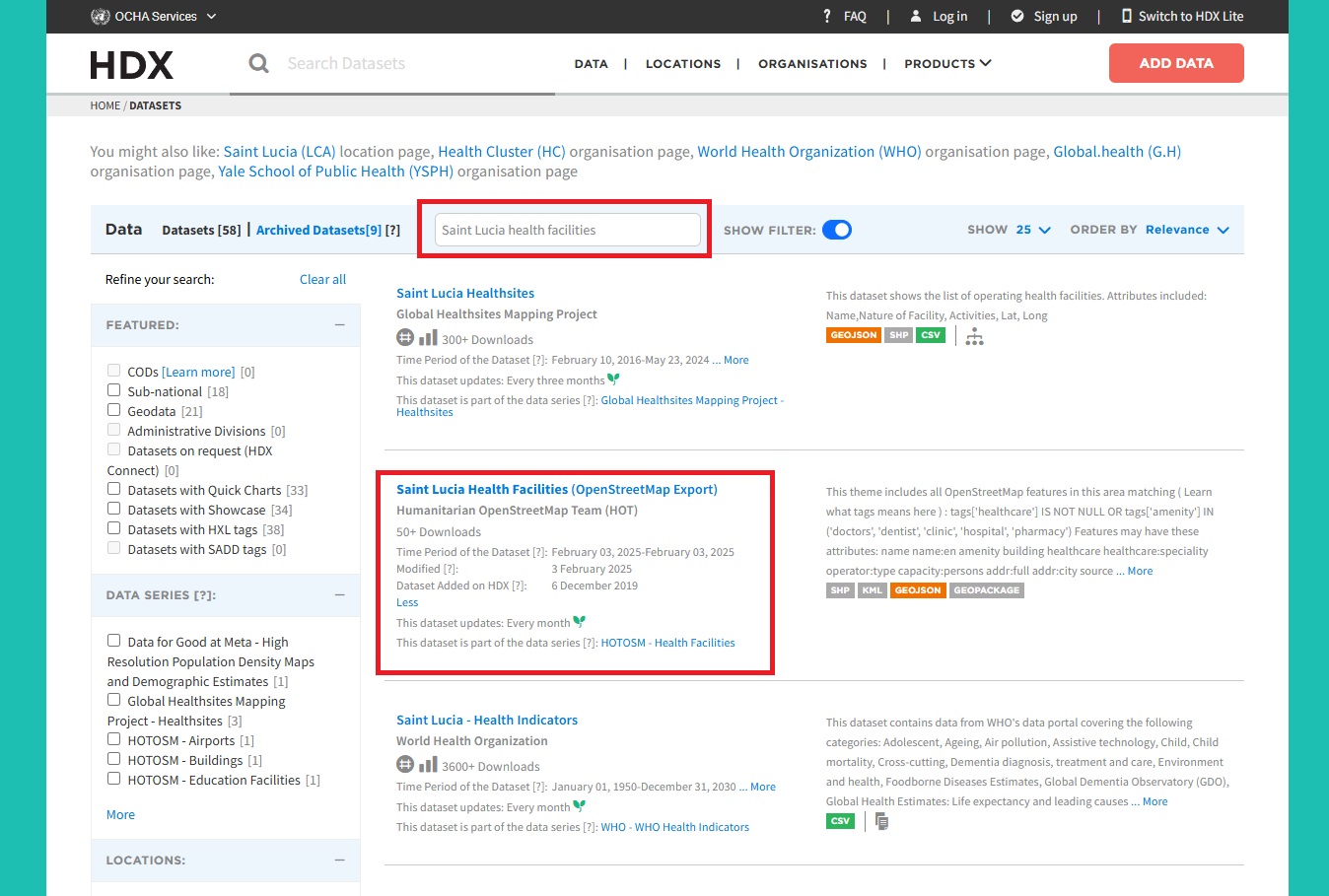Collapse the Featured filter section
Viewport: 1329px width, 896px height.
340,324
